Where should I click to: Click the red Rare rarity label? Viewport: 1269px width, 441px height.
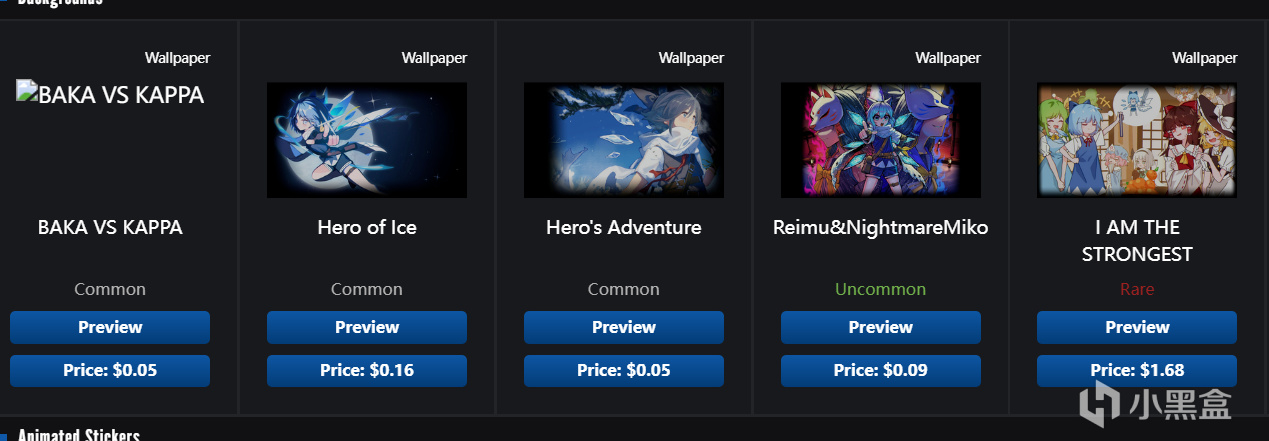click(1137, 289)
